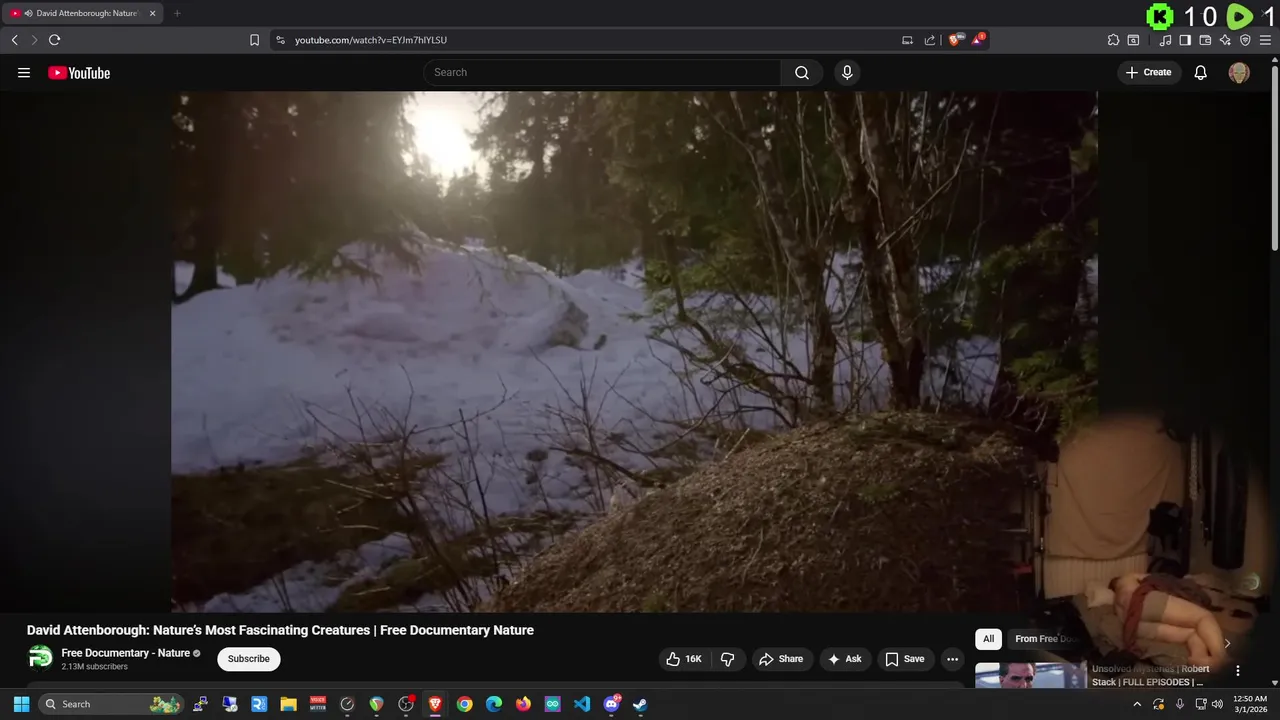Save the video to playlist
This screenshot has width=1280, height=720.
pos(904,659)
